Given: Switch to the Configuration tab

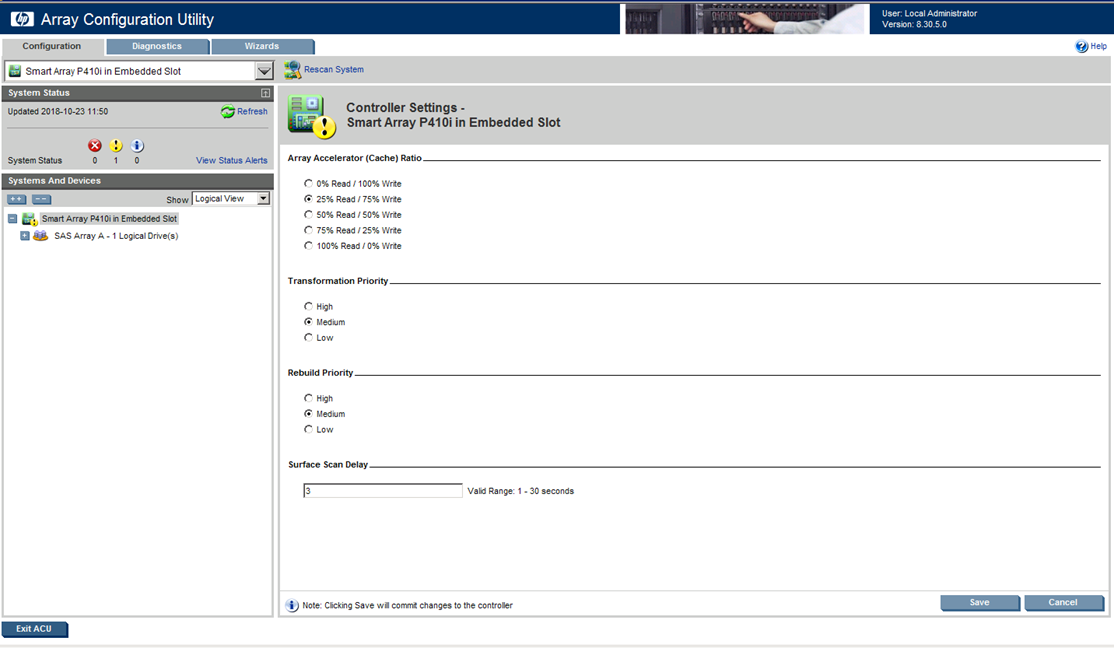Looking at the screenshot, I should coord(52,46).
